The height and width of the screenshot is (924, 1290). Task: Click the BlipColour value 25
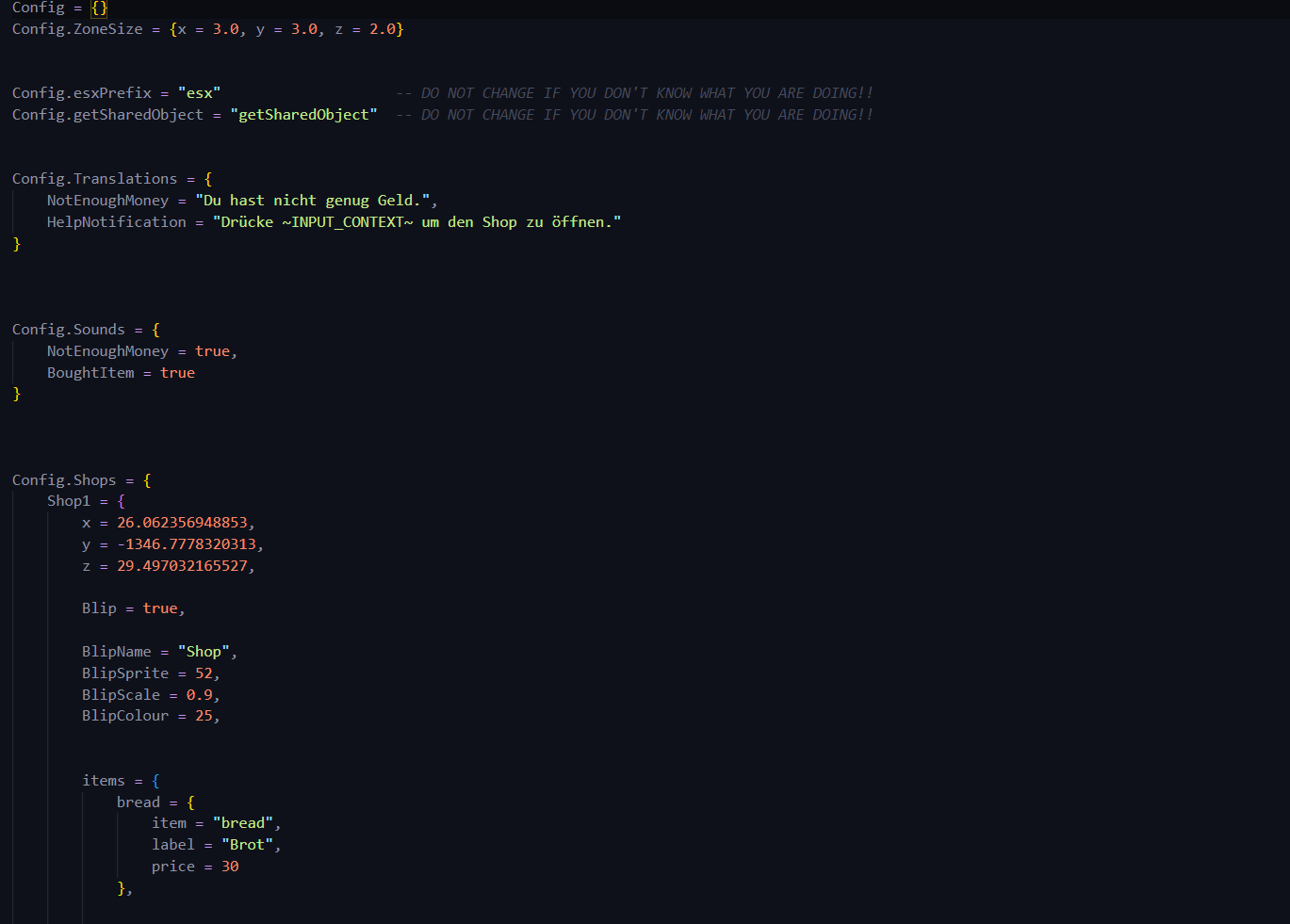204,716
